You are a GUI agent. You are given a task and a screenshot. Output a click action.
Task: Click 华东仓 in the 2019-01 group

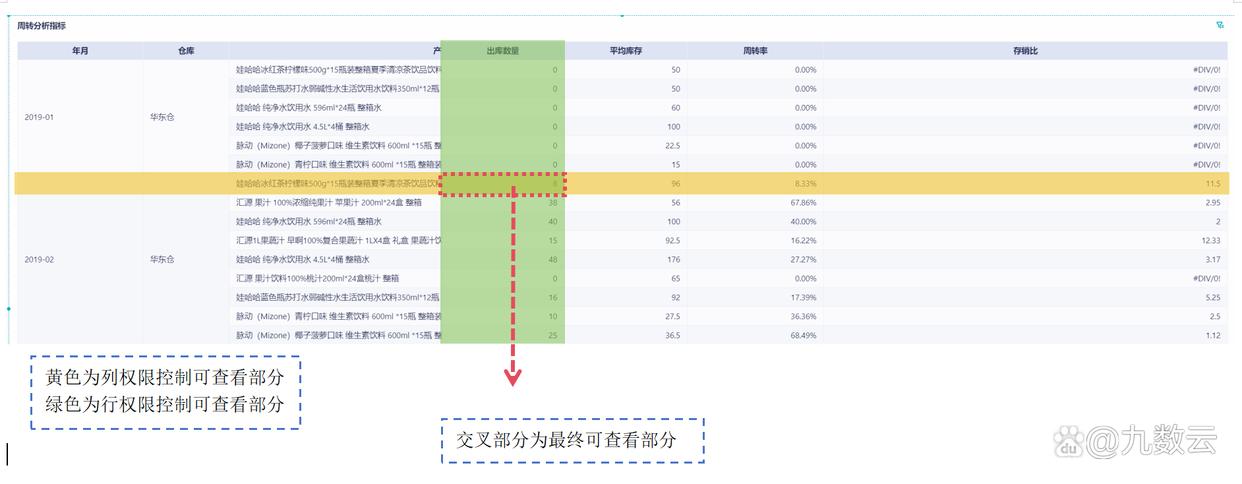coord(162,117)
